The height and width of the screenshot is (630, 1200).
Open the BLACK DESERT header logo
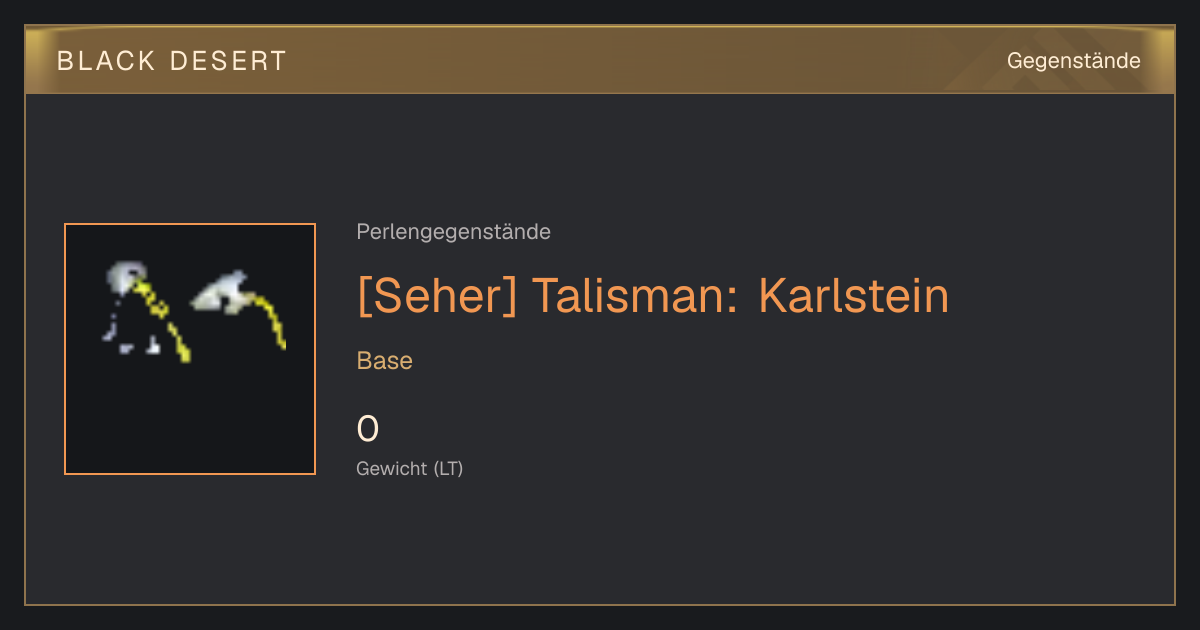coord(172,61)
